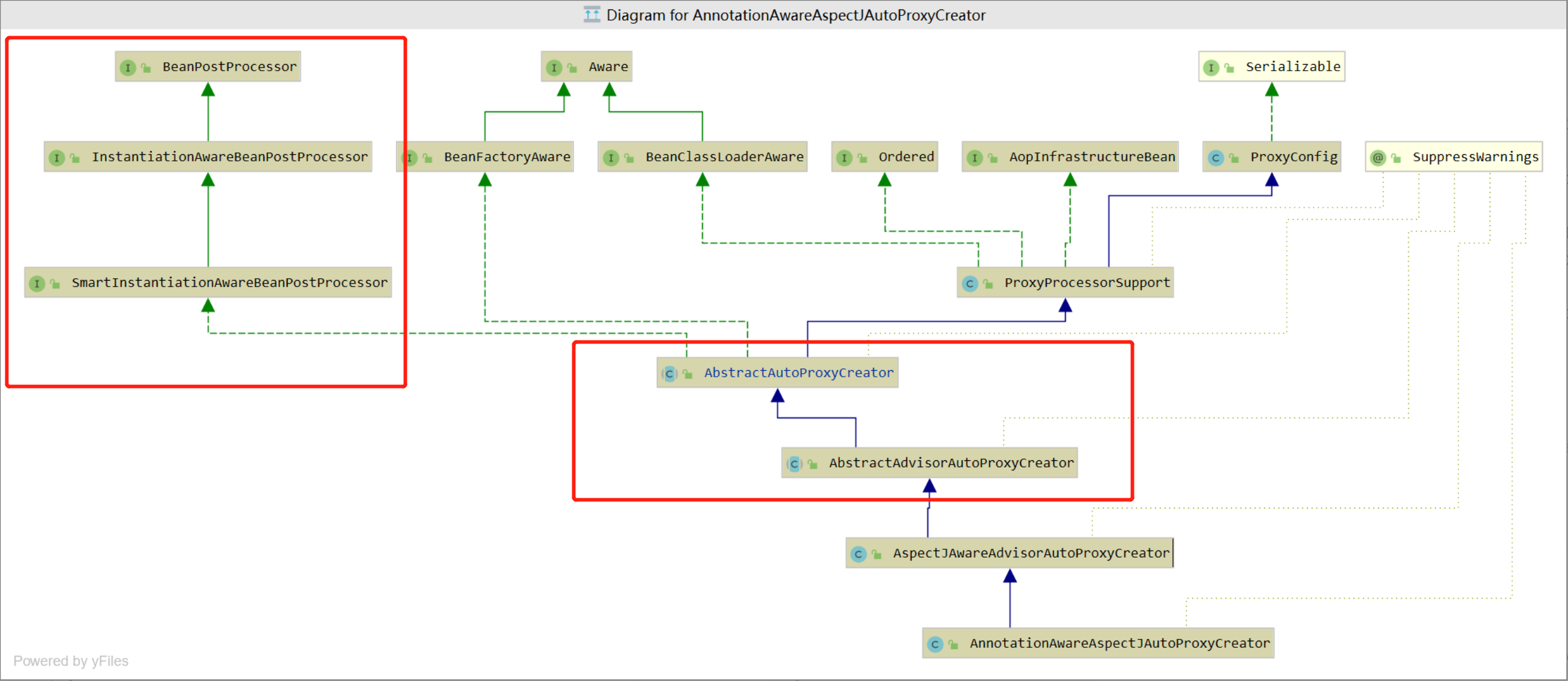Click the abstract class icon of AbstractAdvisorAutoProxyCreator
1568x681 pixels.
794,463
